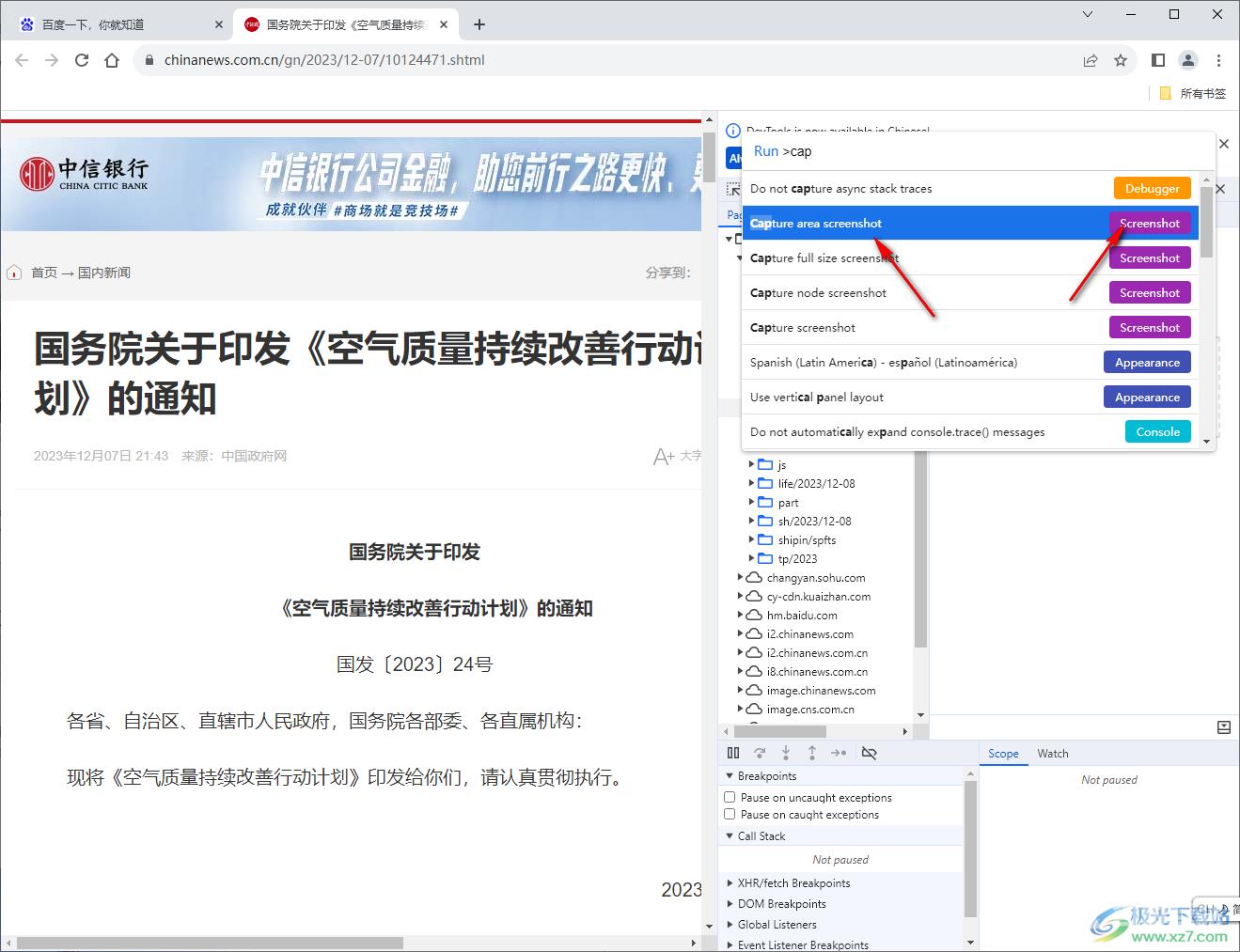Open the tab search chevron
This screenshot has height=952, width=1240.
pos(1088,14)
